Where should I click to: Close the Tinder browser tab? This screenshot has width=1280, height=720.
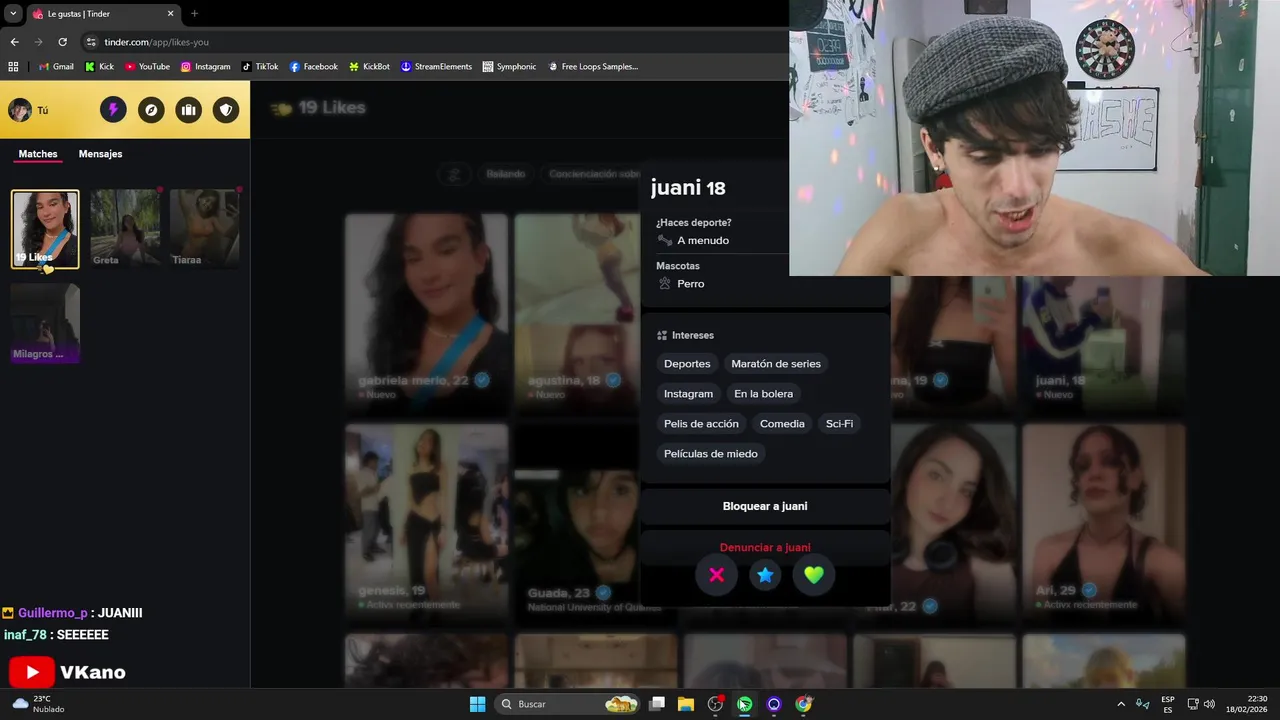coord(170,14)
